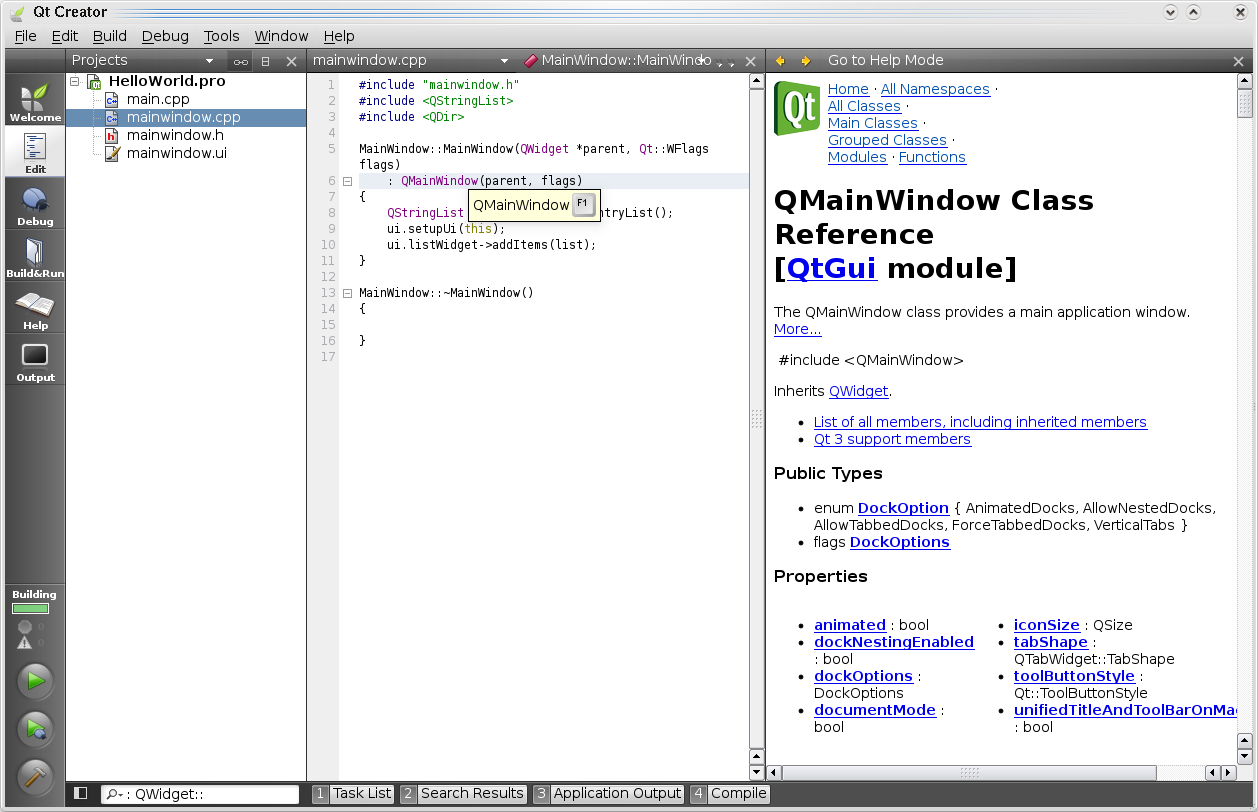Switch to Debug mode

pos(35,206)
